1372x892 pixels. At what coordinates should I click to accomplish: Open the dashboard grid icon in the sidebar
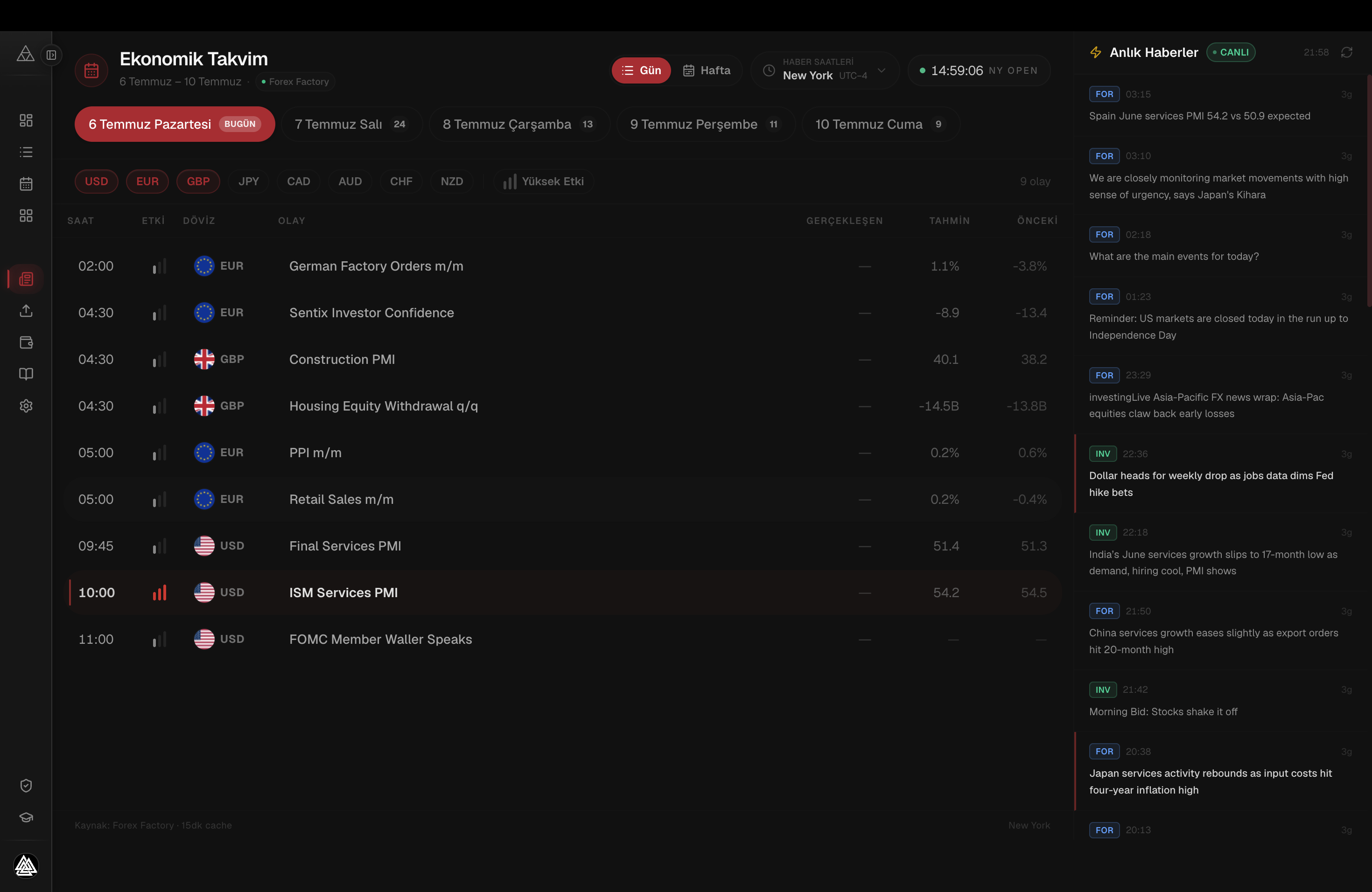click(x=26, y=120)
